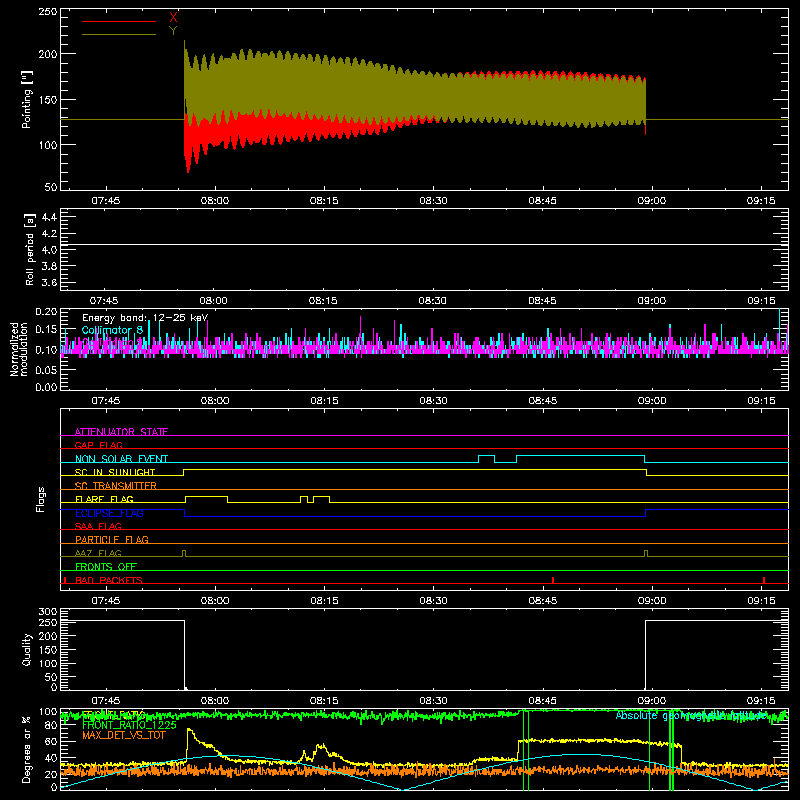The height and width of the screenshot is (800, 800).
Task: Click the 09:00 tick under Quality plot
Action: pos(652,701)
